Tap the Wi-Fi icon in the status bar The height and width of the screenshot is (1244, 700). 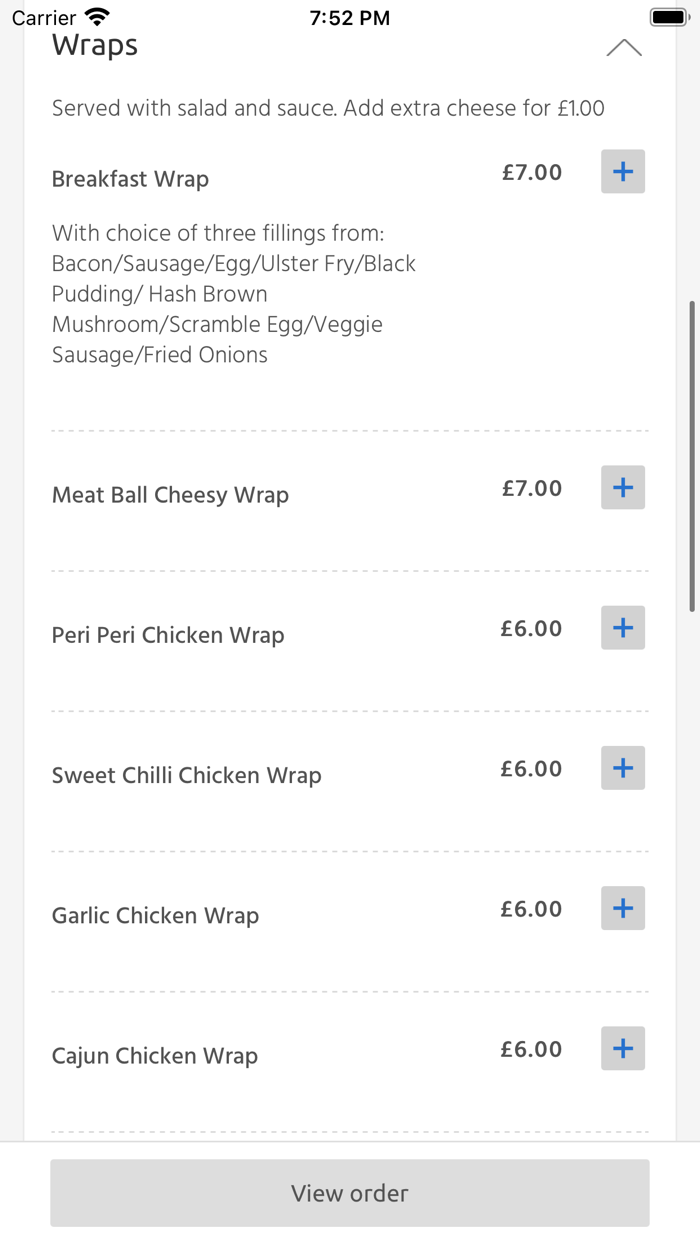pyautogui.click(x=96, y=16)
